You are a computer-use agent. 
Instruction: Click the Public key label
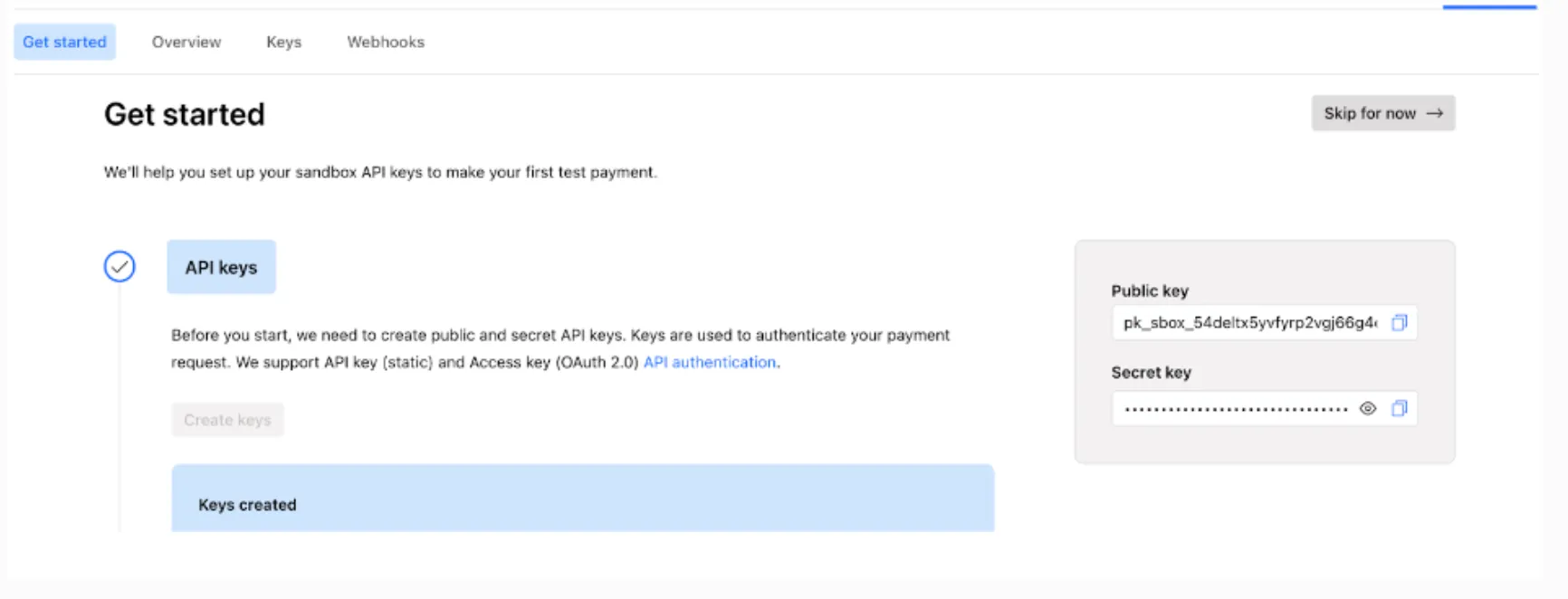[x=1150, y=290]
